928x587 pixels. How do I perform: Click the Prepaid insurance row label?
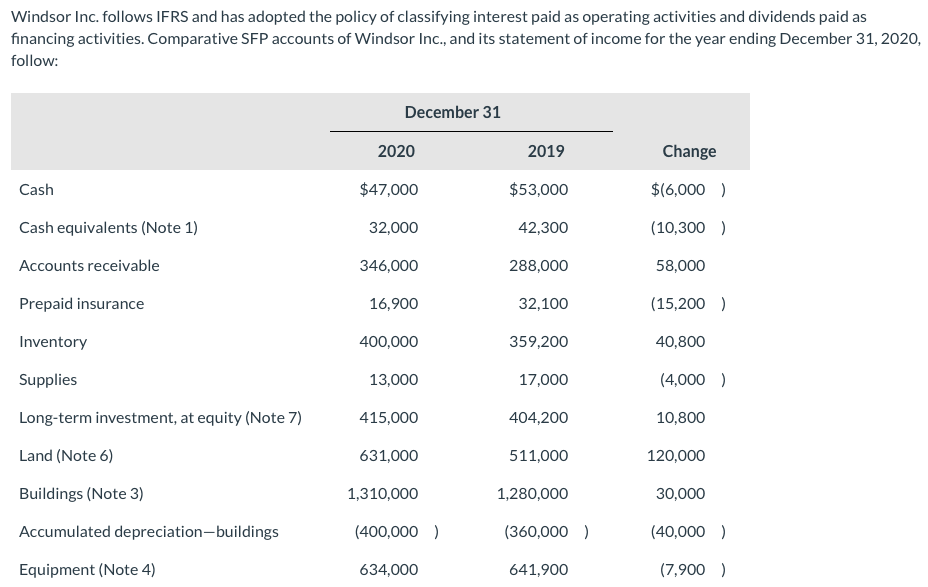(x=82, y=304)
